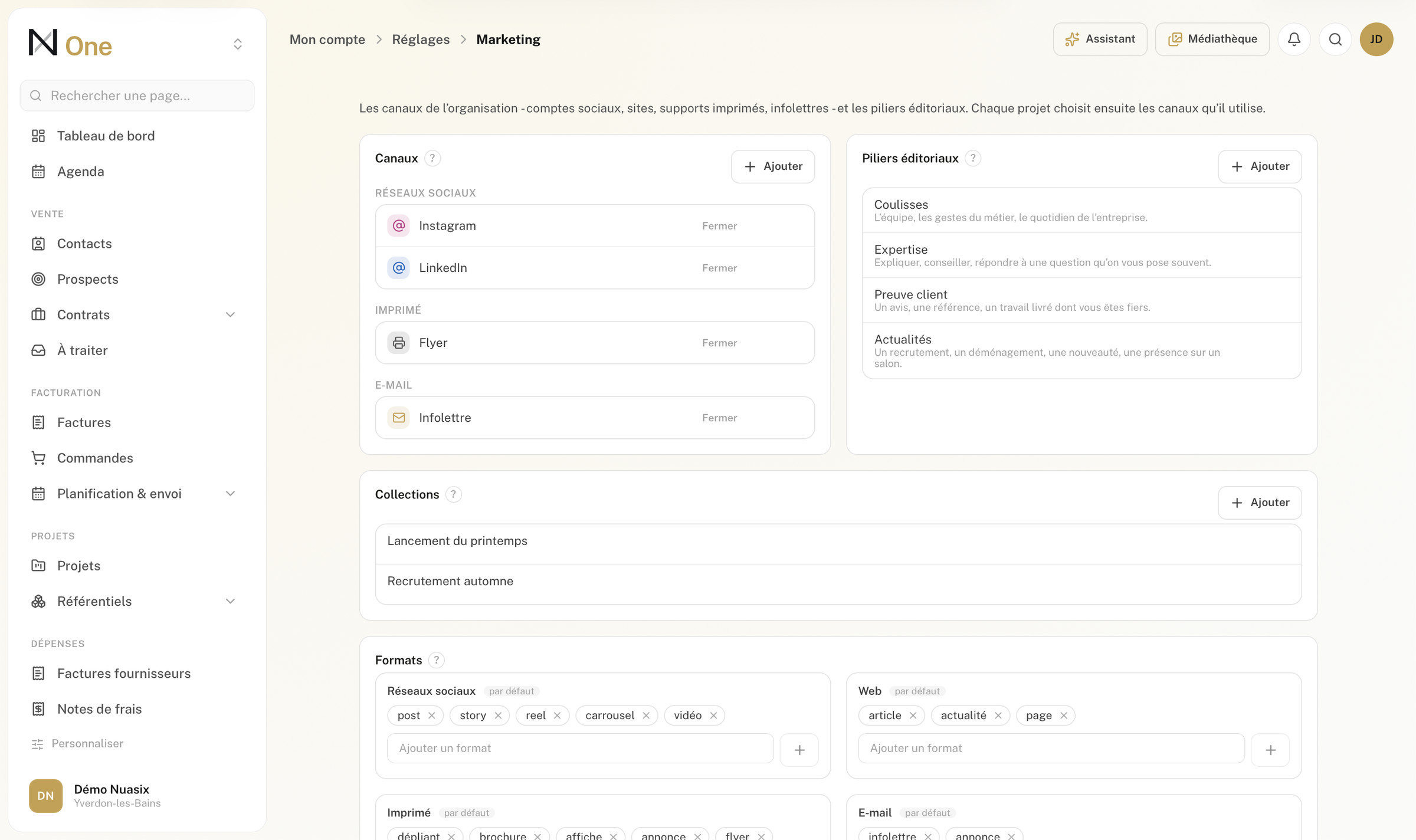Expand the Contrats submenu chevron

(231, 315)
